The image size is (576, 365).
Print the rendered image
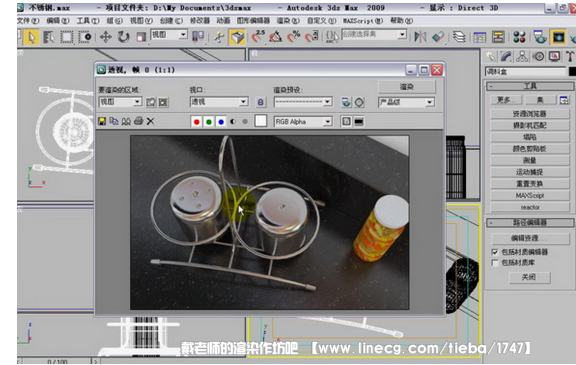(x=138, y=121)
